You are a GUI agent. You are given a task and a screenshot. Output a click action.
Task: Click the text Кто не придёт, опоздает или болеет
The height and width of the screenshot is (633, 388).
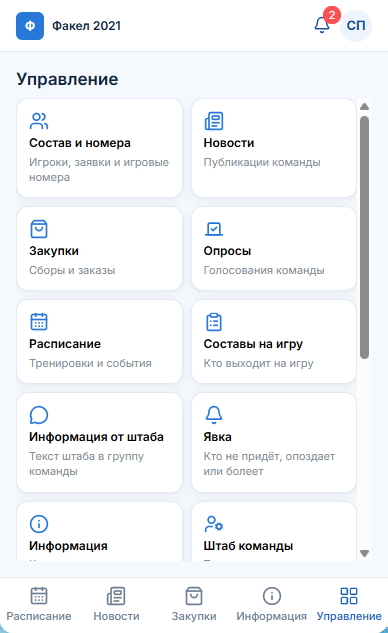coord(269,463)
